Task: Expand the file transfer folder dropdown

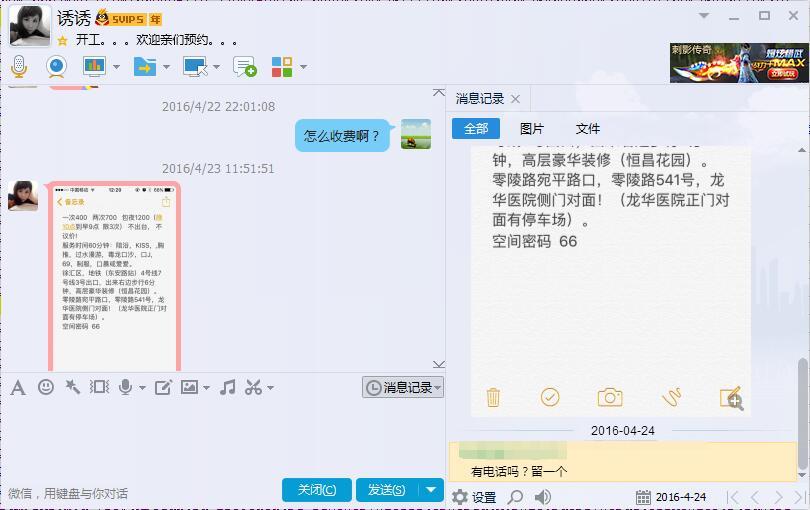Action: click(x=166, y=67)
